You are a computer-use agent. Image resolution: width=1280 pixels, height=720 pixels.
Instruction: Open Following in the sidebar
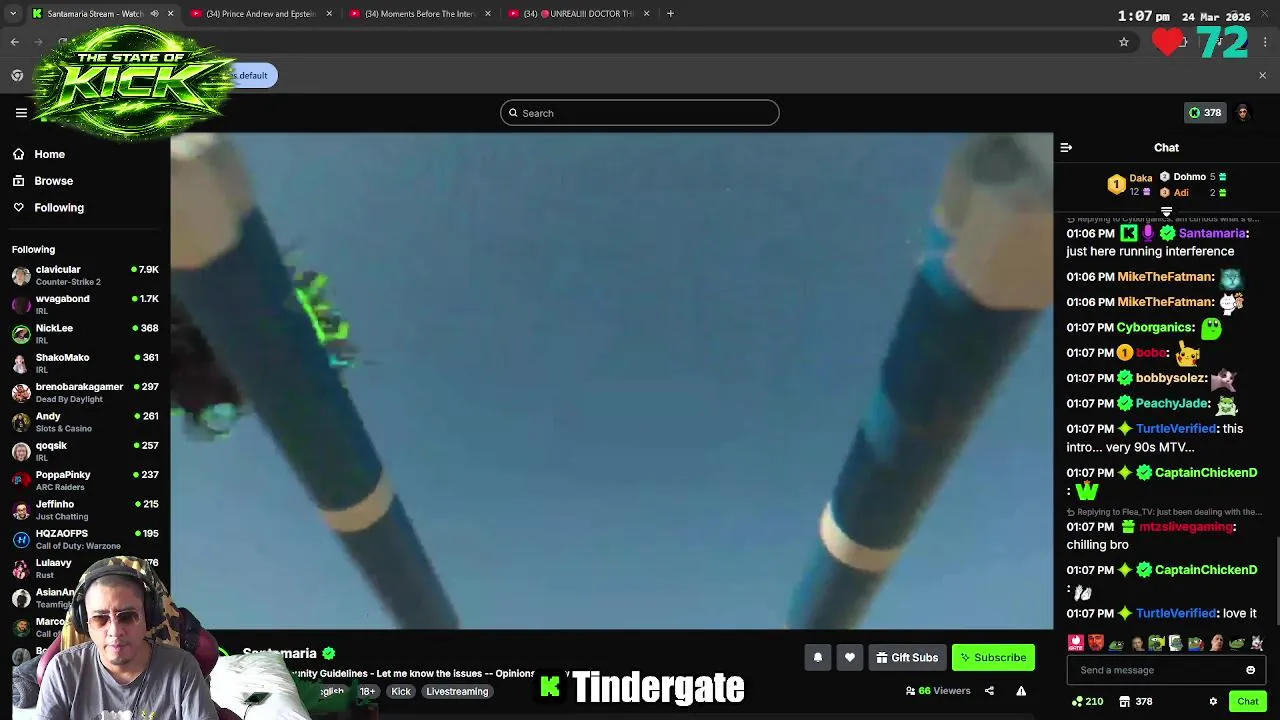(48, 208)
